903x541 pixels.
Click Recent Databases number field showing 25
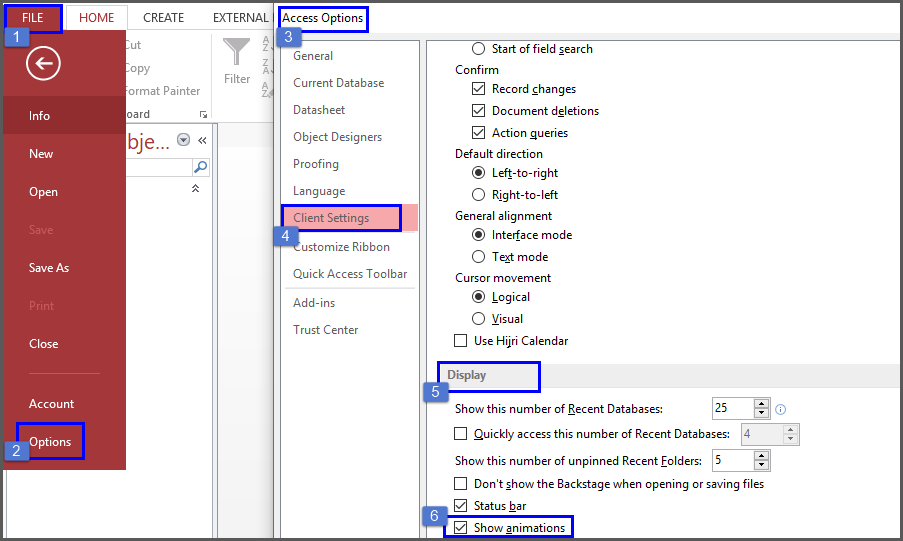(x=733, y=408)
